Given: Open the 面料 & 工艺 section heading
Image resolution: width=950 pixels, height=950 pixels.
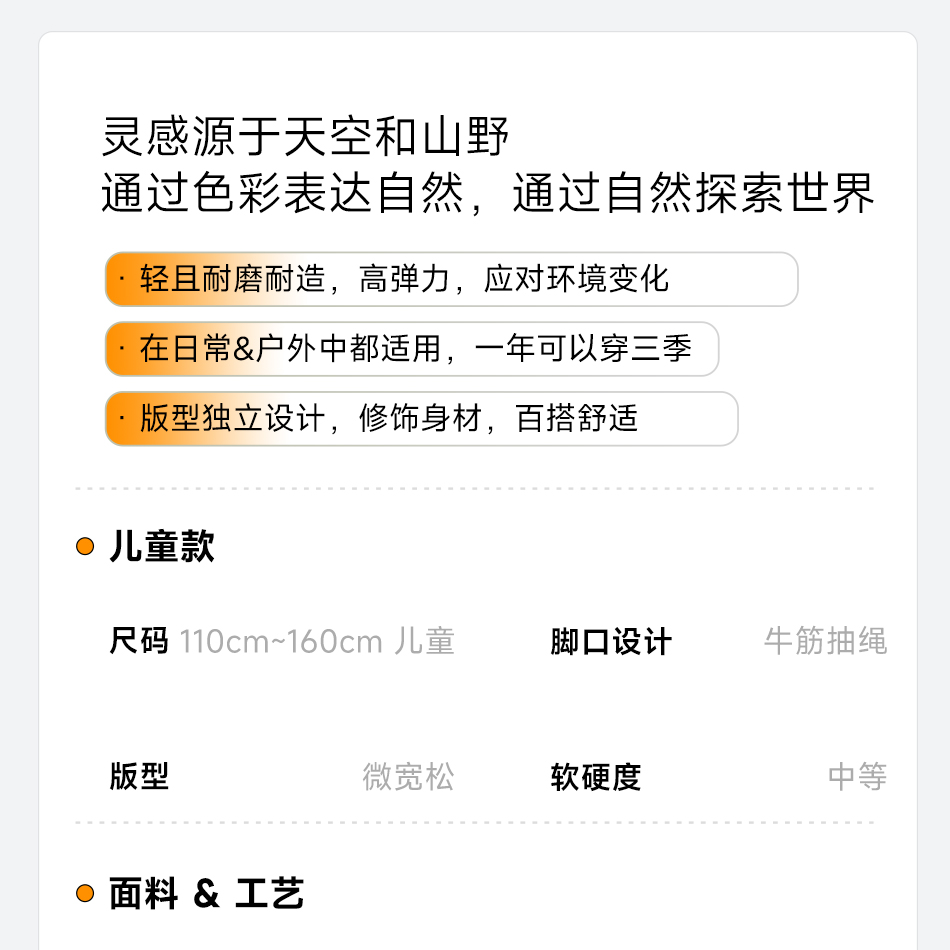Looking at the screenshot, I should pyautogui.click(x=206, y=893).
